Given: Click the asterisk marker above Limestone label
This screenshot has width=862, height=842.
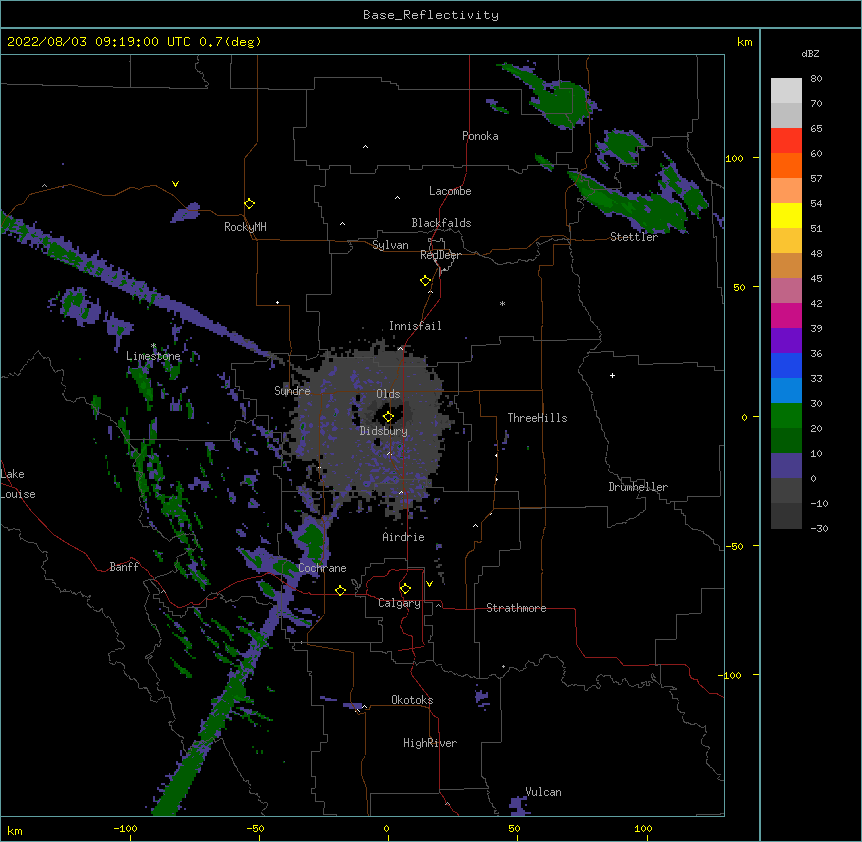Looking at the screenshot, I should click(x=153, y=346).
